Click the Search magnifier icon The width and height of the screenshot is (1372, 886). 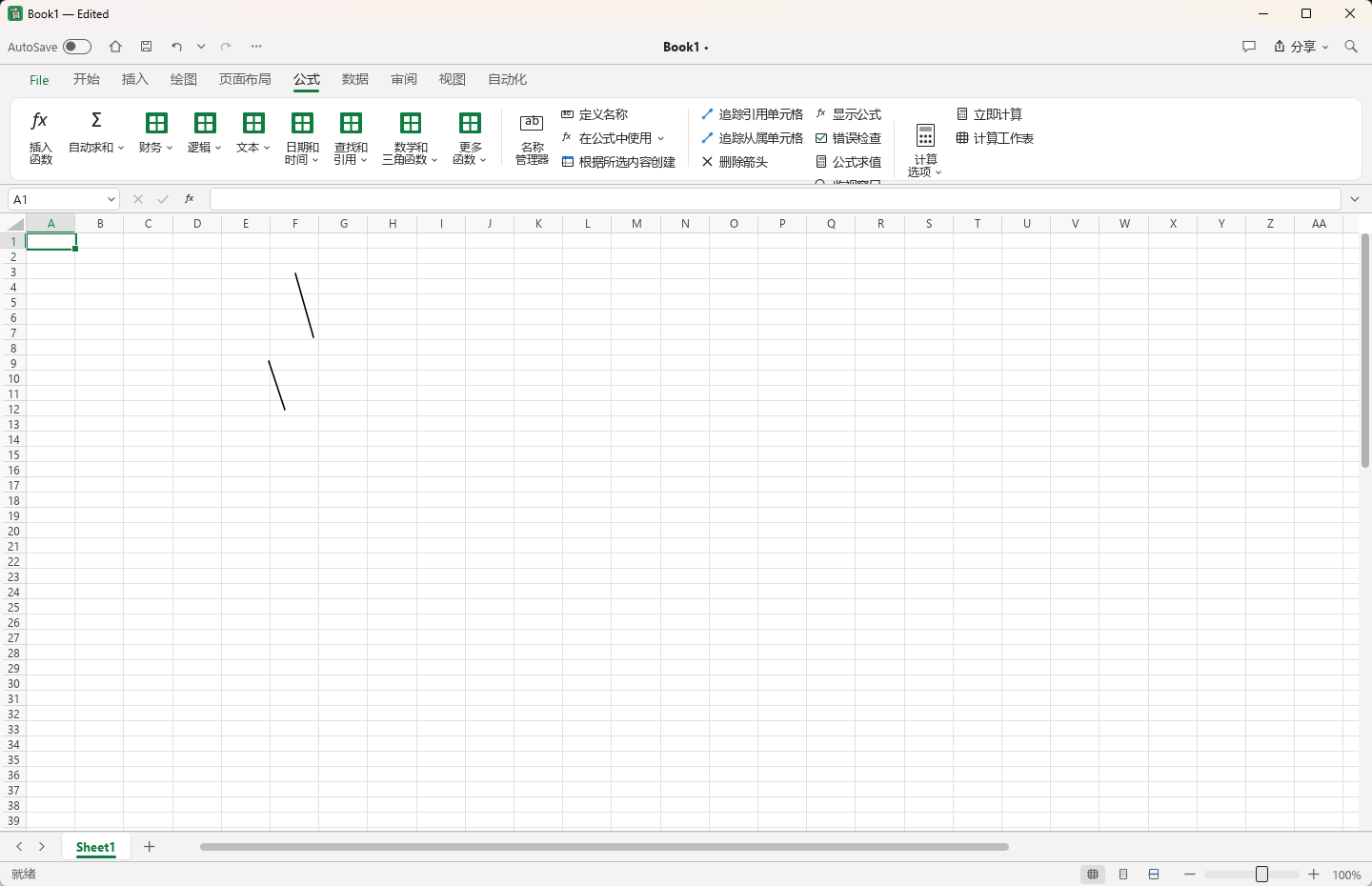[x=1351, y=47]
